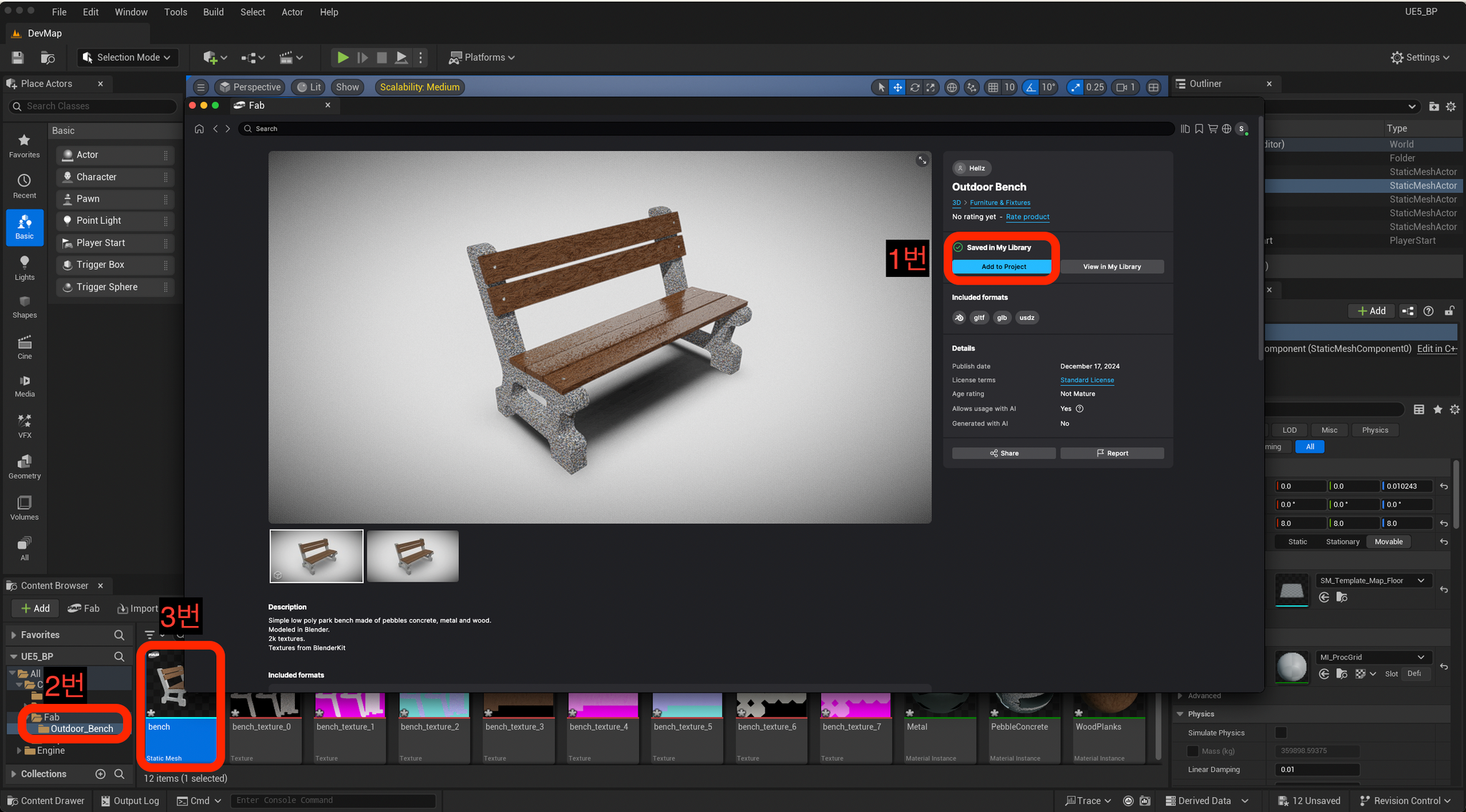Toggle grid snapping in viewport toolbar
The image size is (1466, 812).
tap(993, 87)
